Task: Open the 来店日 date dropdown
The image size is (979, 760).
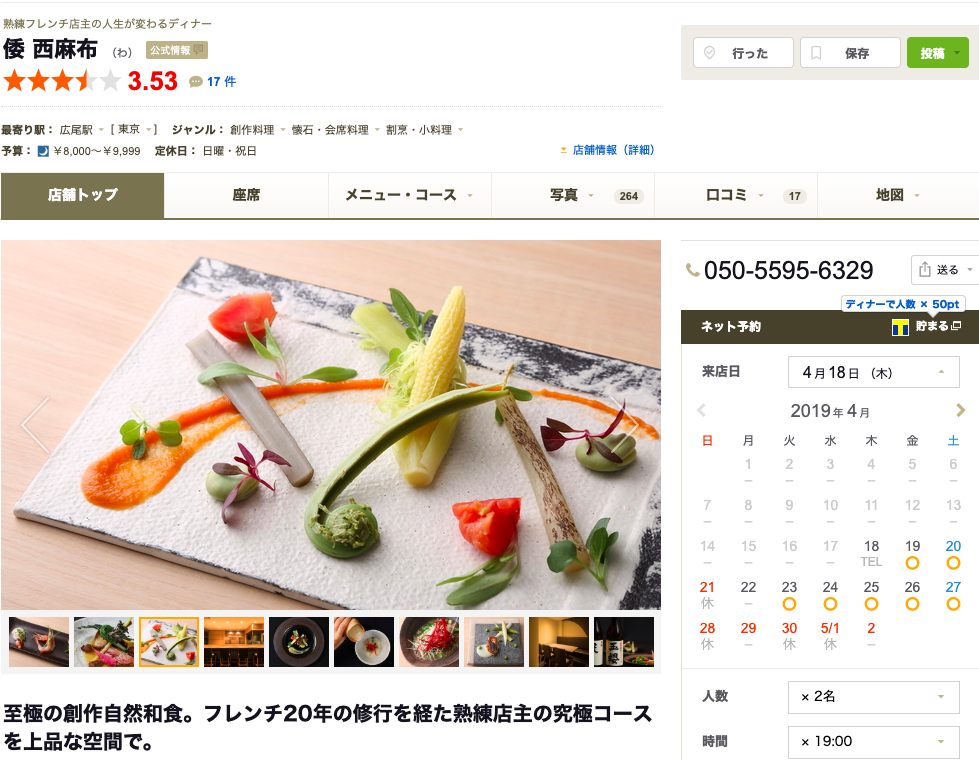Action: click(x=873, y=373)
